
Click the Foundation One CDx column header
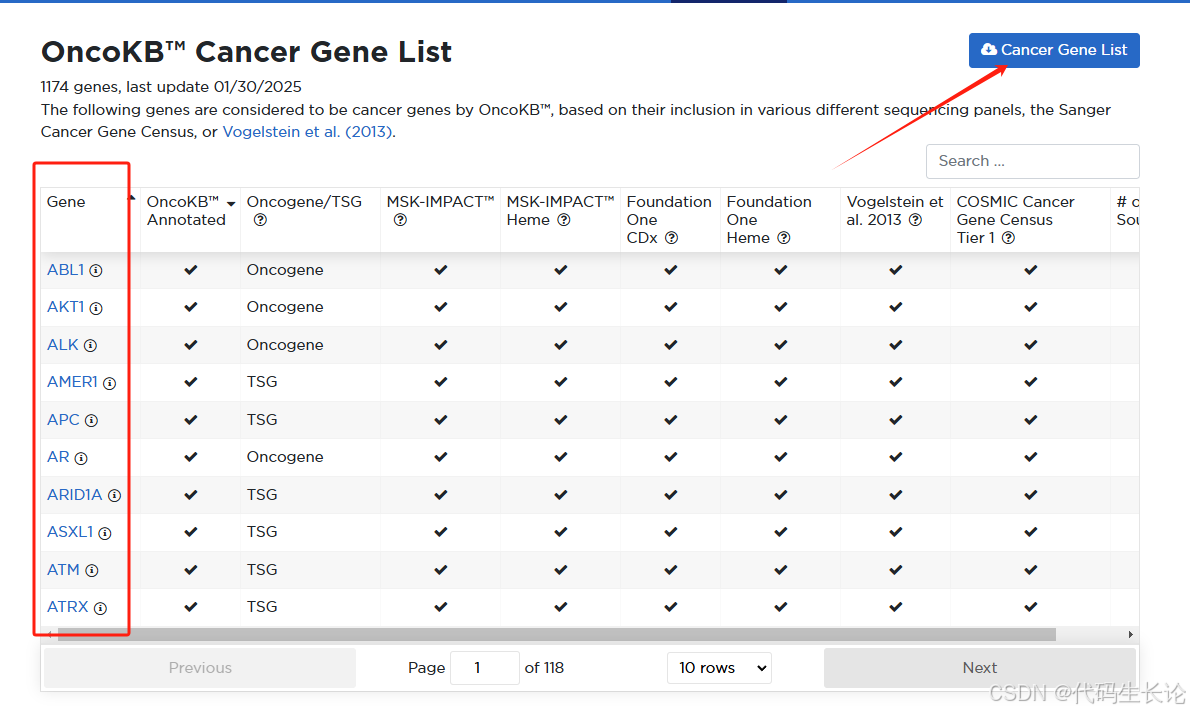coord(669,220)
